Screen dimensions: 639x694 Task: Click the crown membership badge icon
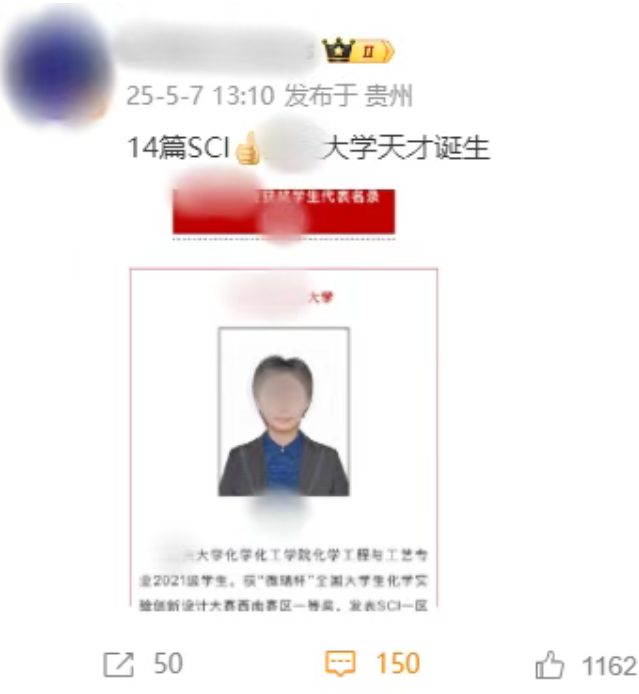(x=339, y=50)
